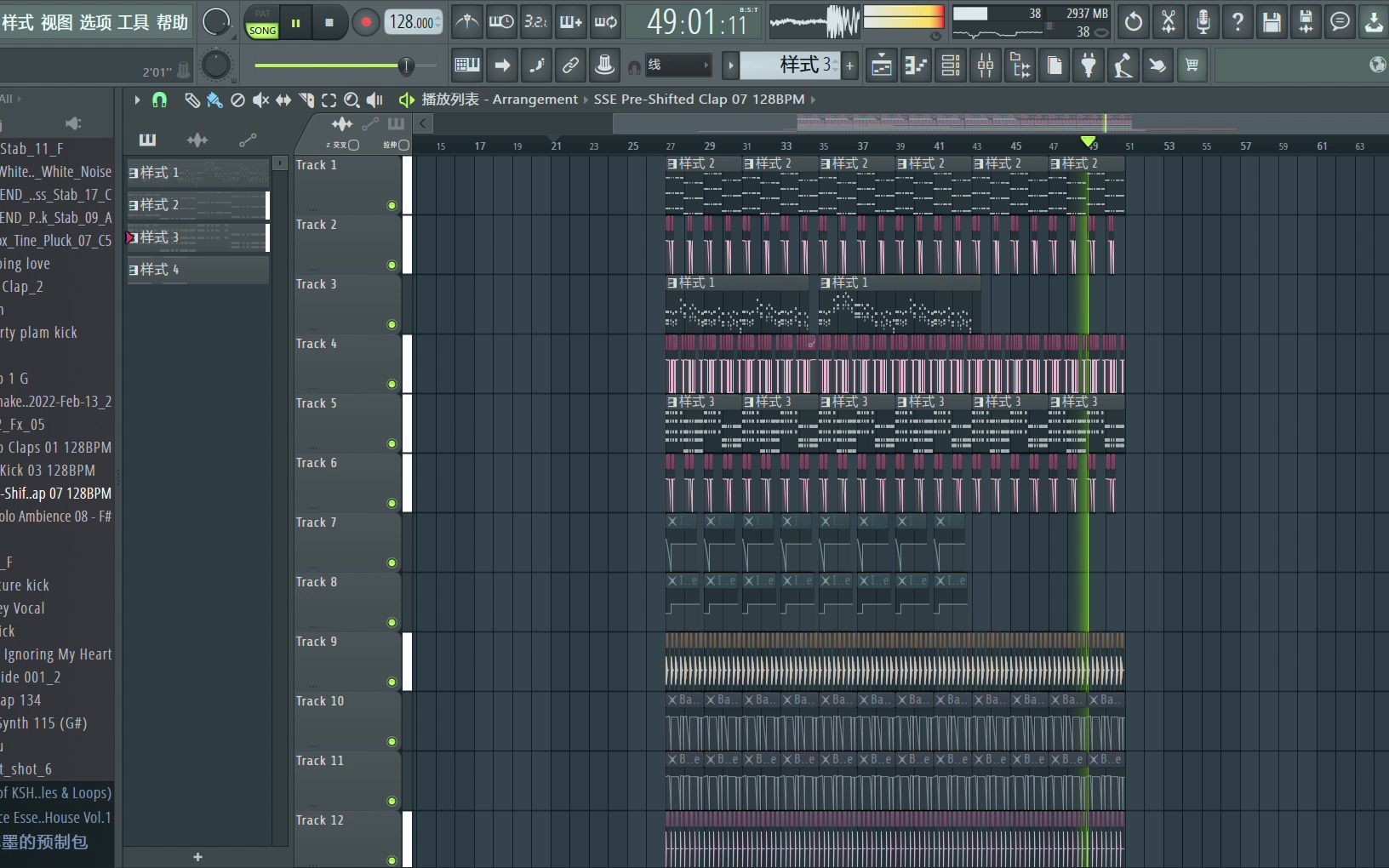Click the undo history icon
The height and width of the screenshot is (868, 1389).
coord(1134,22)
